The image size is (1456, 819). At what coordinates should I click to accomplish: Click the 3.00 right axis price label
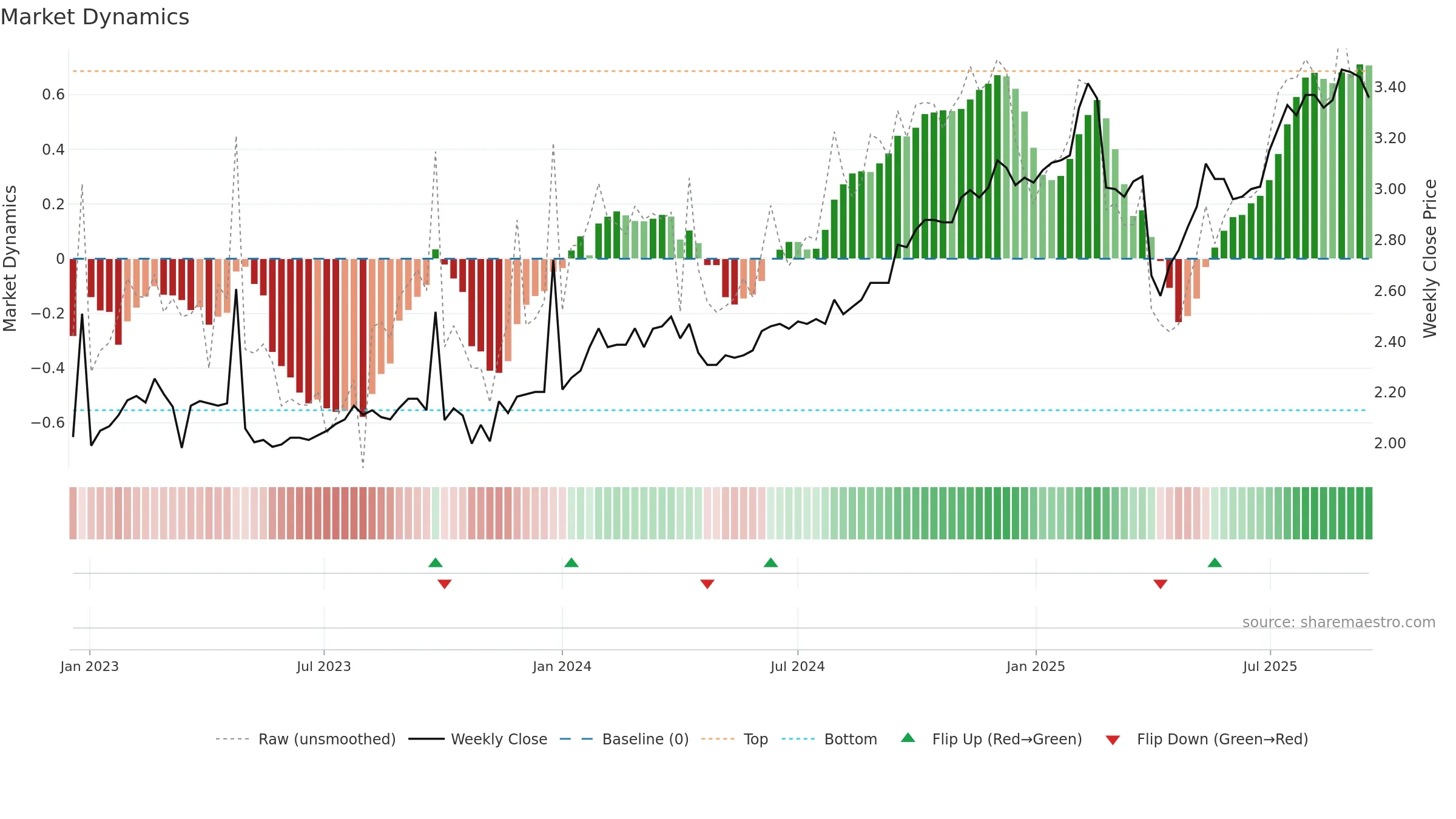(x=1390, y=189)
